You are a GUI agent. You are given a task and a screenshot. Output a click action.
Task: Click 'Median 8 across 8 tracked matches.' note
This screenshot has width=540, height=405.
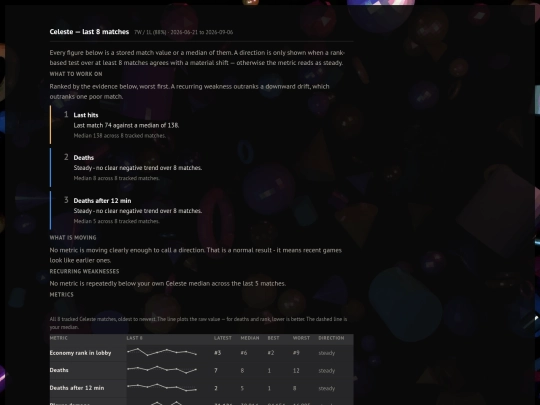pyautogui.click(x=116, y=178)
